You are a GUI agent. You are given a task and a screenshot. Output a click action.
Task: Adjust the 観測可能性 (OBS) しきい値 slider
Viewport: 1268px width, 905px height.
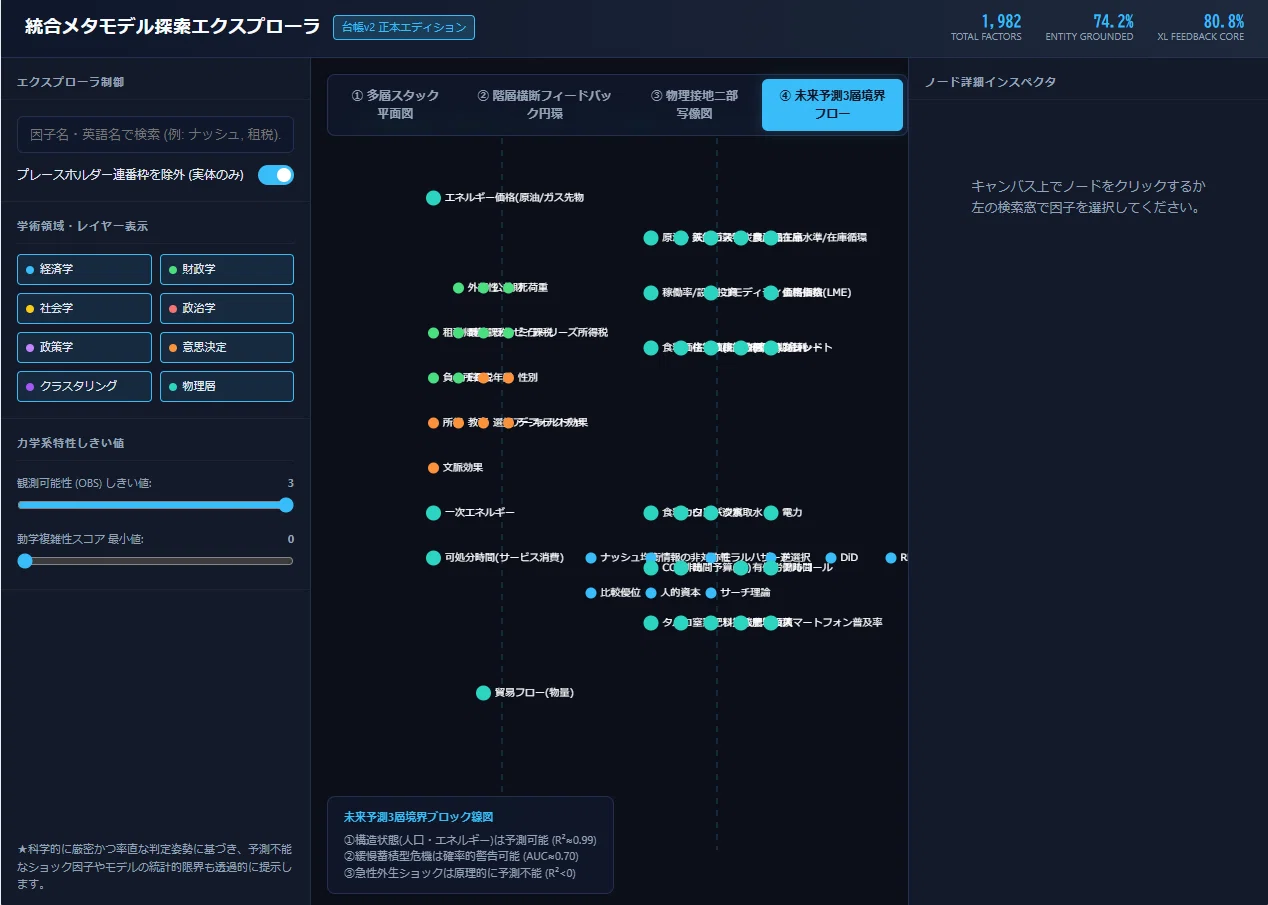[155, 505]
